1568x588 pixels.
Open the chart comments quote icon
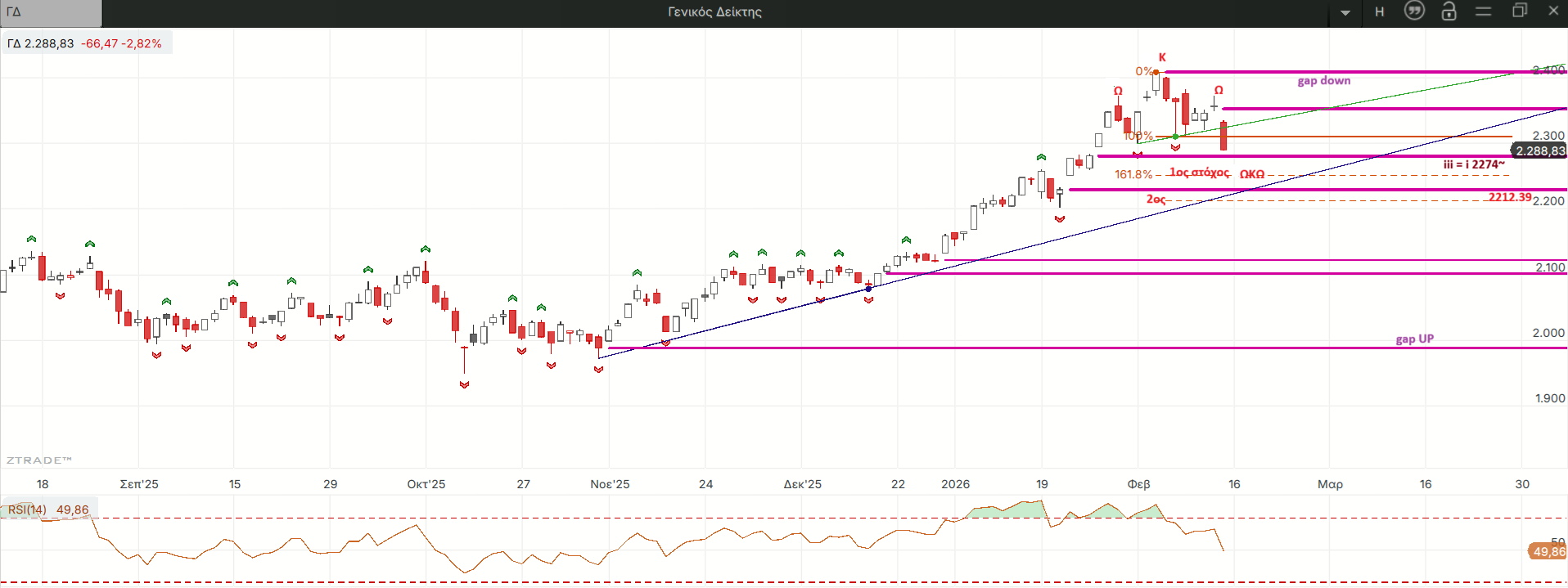tap(1414, 11)
